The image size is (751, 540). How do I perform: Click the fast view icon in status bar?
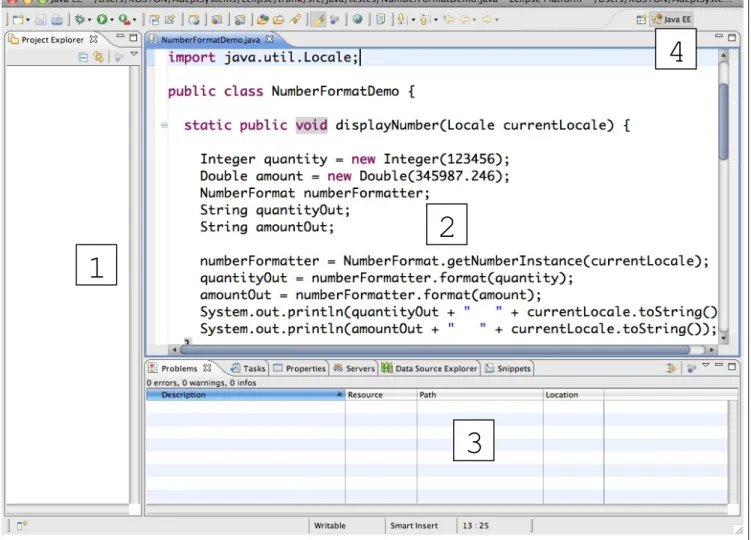(x=22, y=526)
